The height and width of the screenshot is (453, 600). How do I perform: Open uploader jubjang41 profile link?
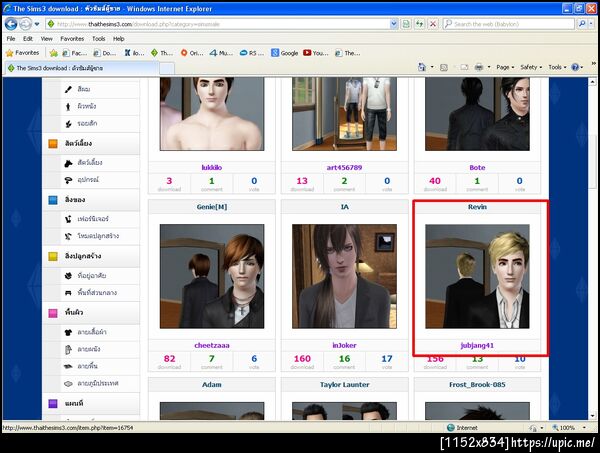(x=477, y=345)
